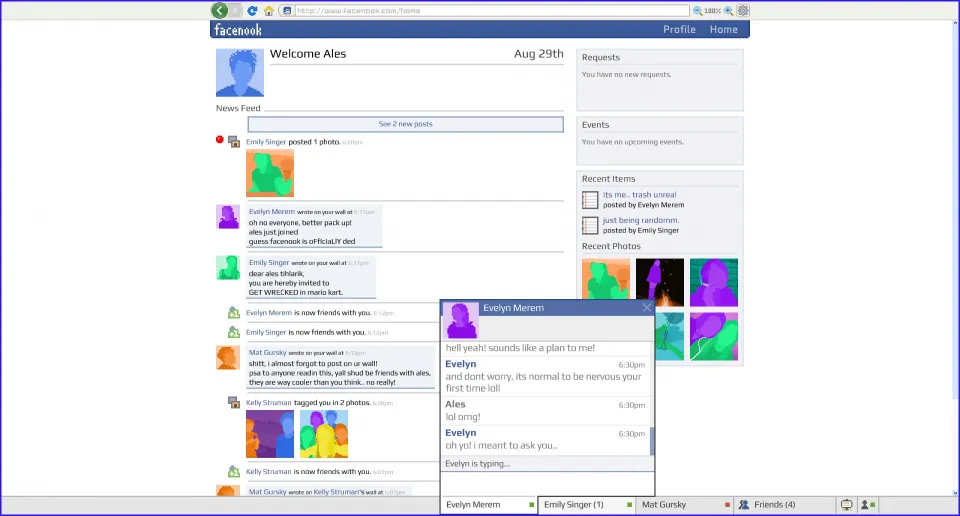
Task: Click the browser URL address field
Action: pos(492,10)
